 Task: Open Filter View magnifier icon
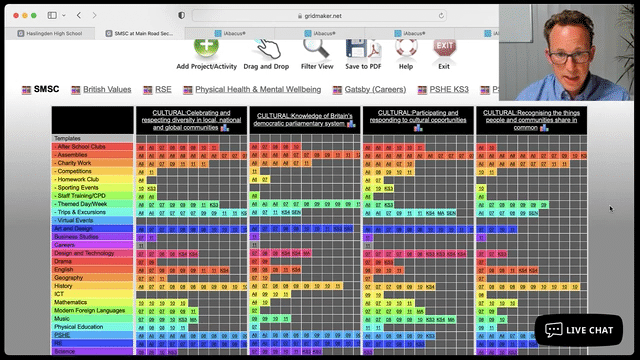tap(316, 49)
